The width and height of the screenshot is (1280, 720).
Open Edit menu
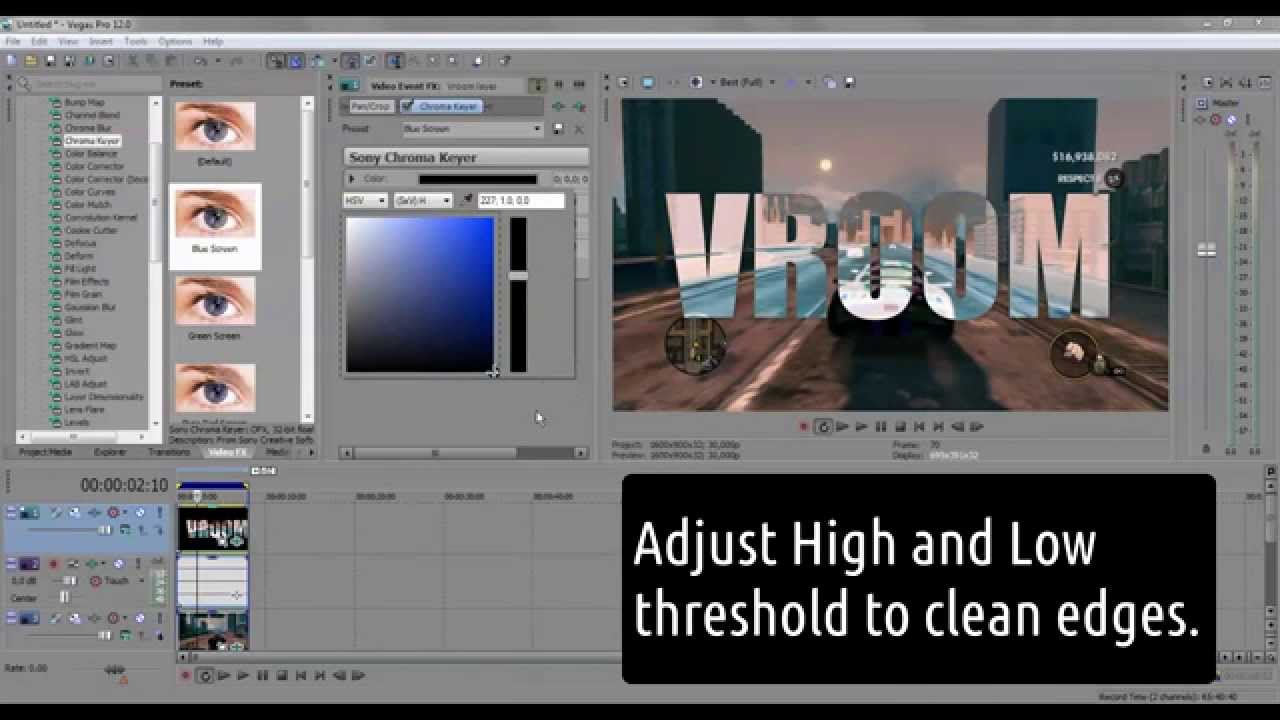coord(39,42)
